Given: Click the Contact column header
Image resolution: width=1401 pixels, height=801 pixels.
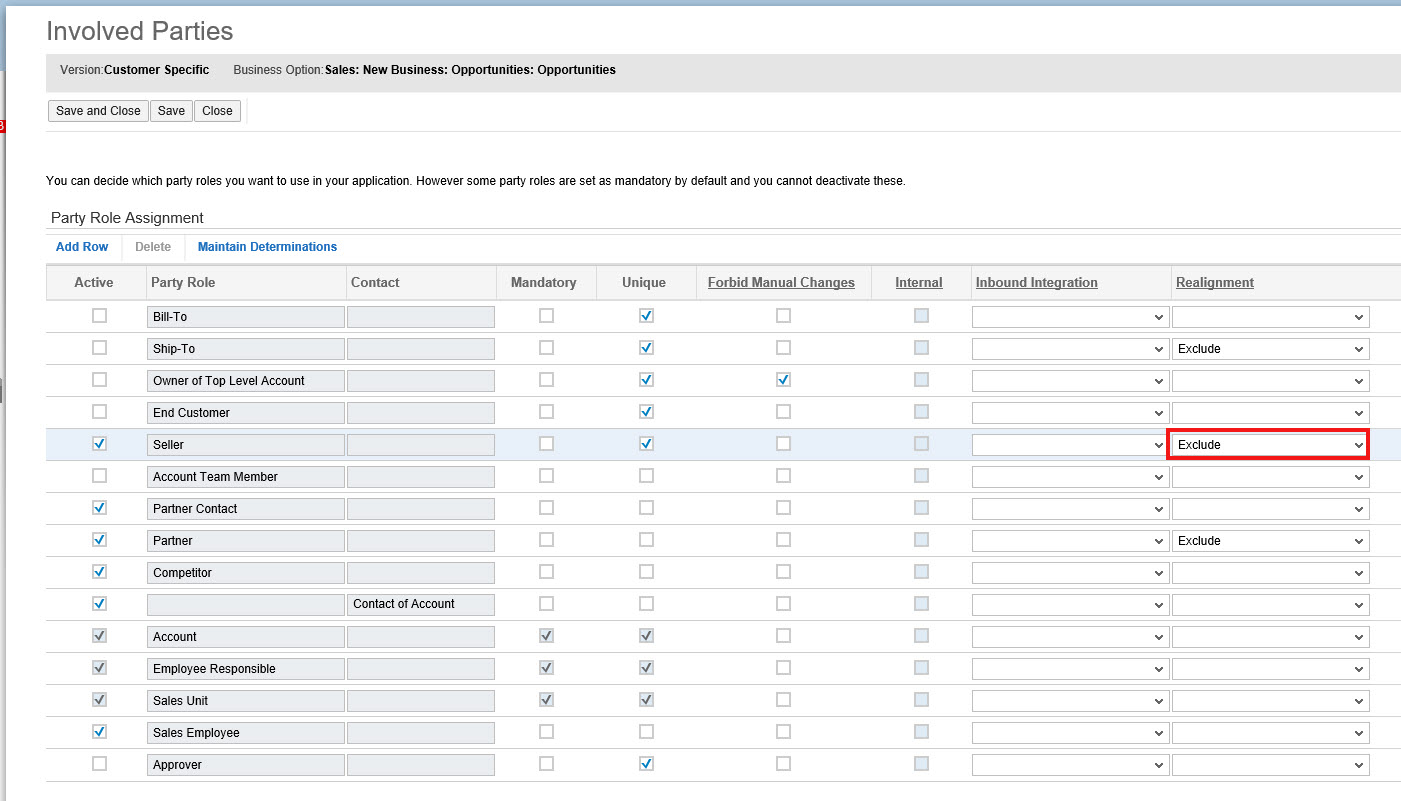Looking at the screenshot, I should (375, 283).
